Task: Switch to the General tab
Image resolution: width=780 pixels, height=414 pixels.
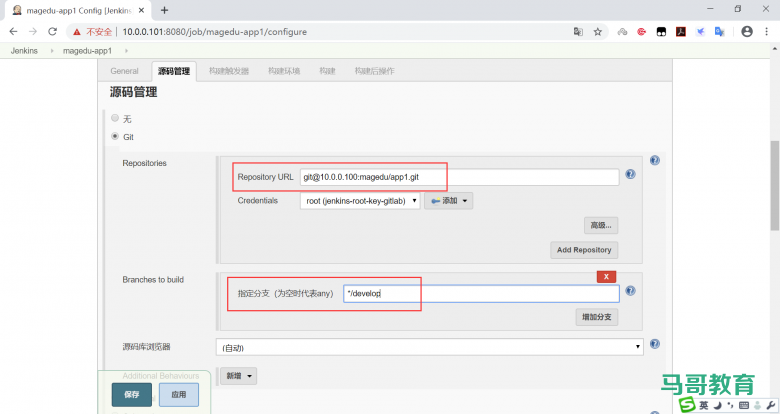Action: (124, 71)
